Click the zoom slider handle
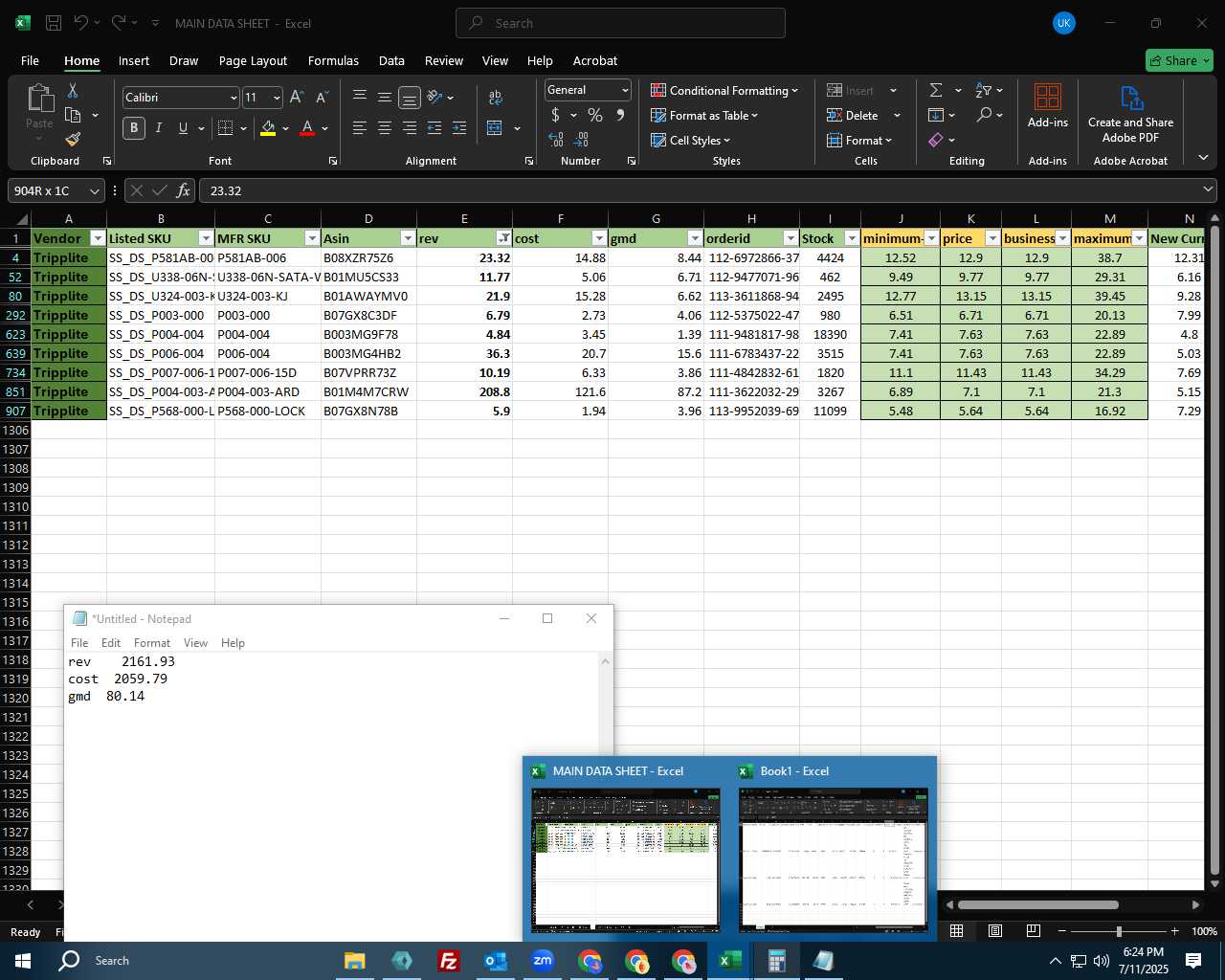1225x980 pixels. (1119, 930)
